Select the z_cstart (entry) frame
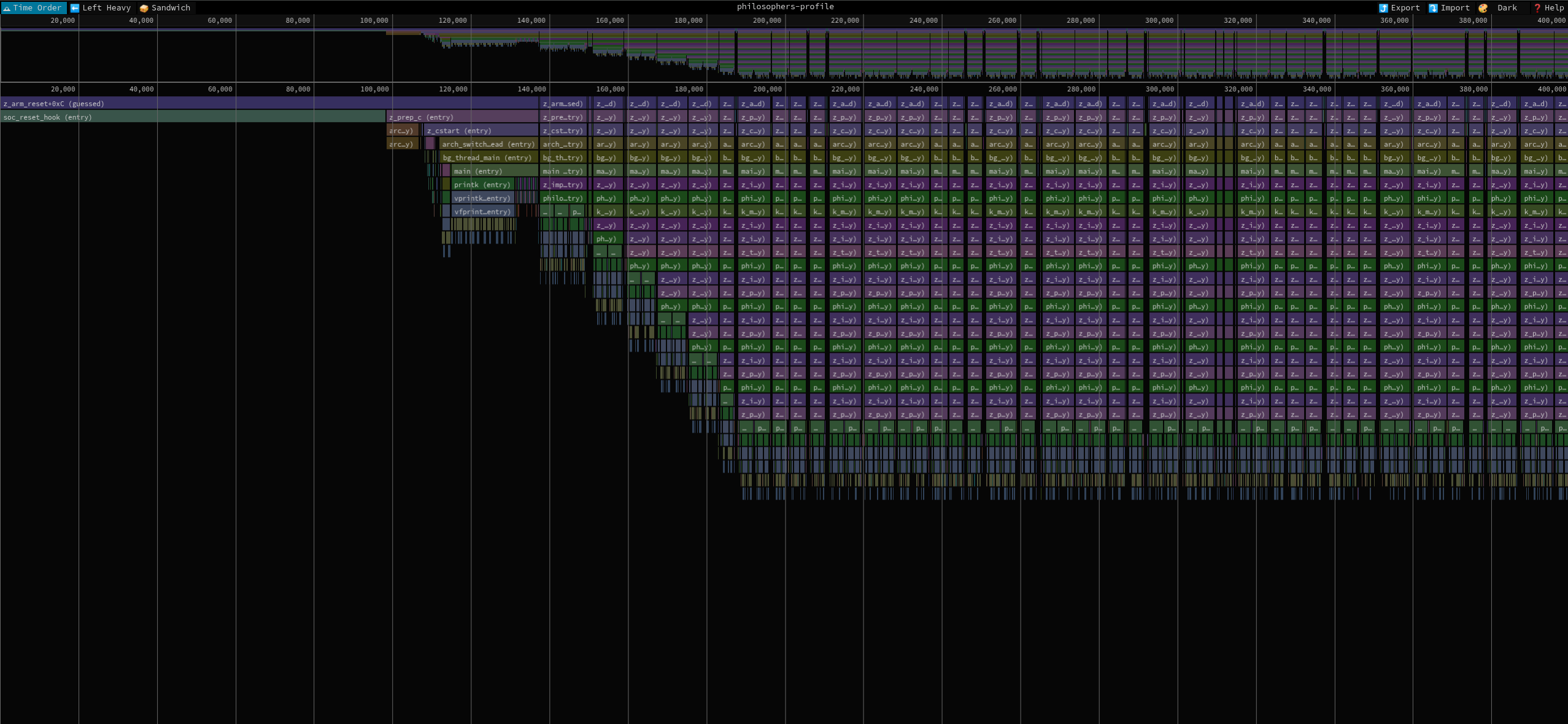Image resolution: width=1568 pixels, height=724 pixels. pos(481,131)
